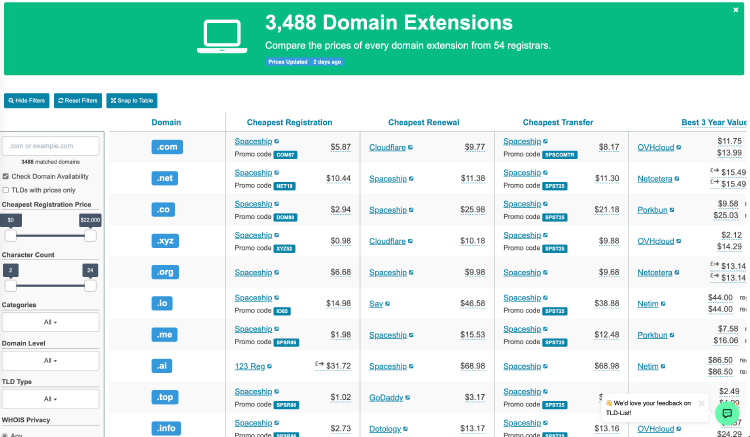Click the external-link icon beside 123 Reg
The image size is (750, 437).
click(269, 366)
